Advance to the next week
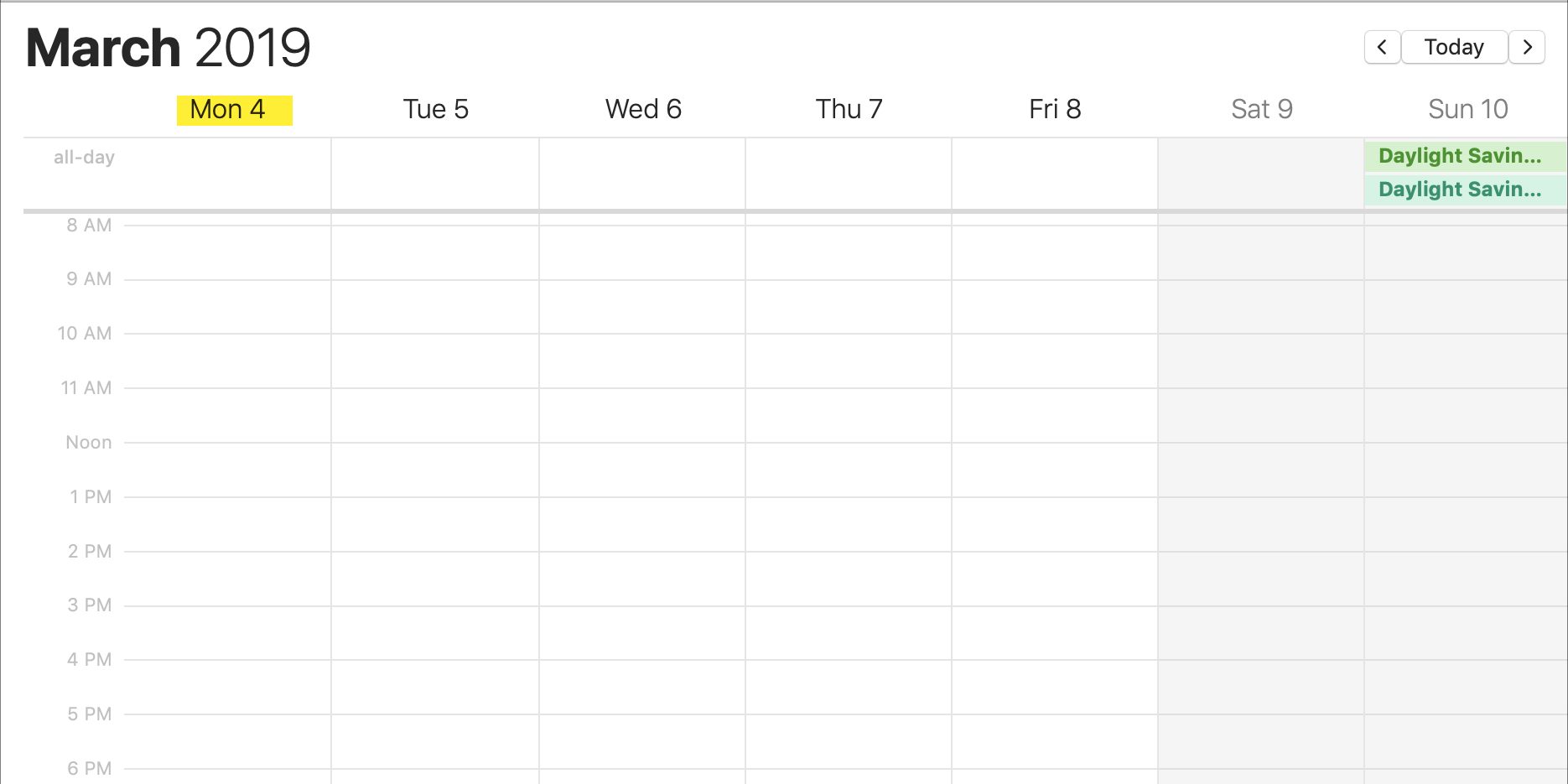The height and width of the screenshot is (784, 1568). [1527, 47]
